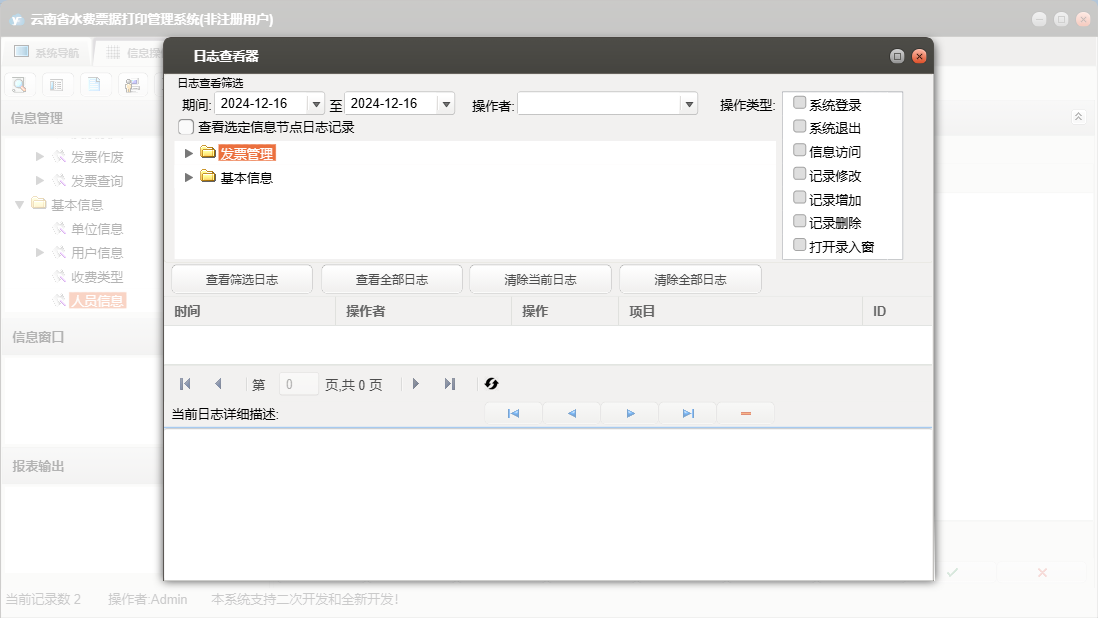Go to next page of log list

[x=416, y=384]
